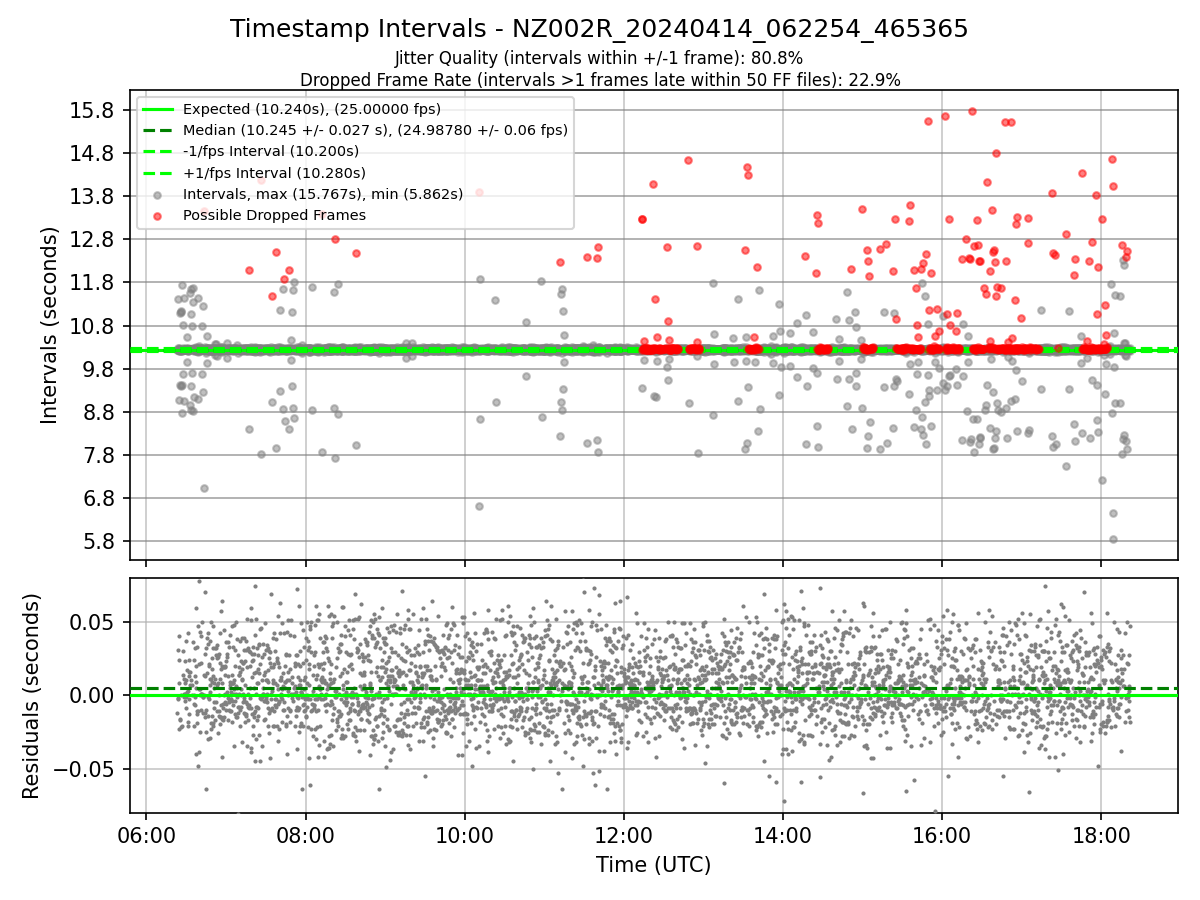Click the gray dot marker in the legend
Viewport: 1200px width, 900px height.
(x=158, y=194)
